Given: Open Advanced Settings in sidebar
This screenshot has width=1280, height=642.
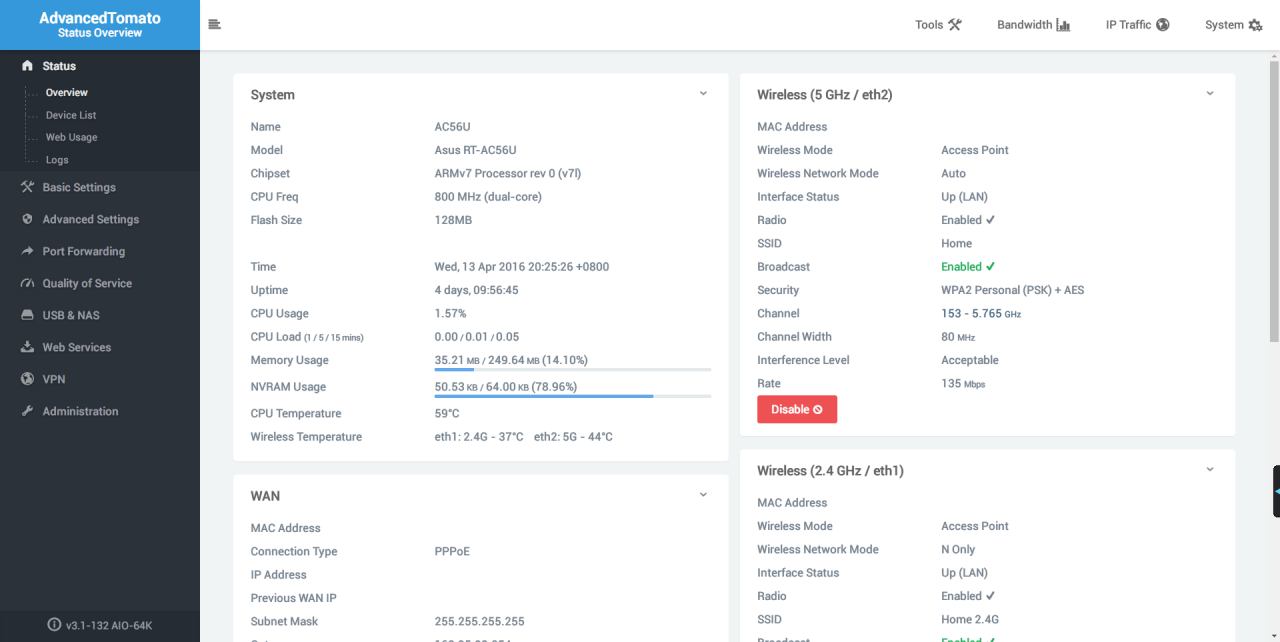Looking at the screenshot, I should tap(100, 219).
